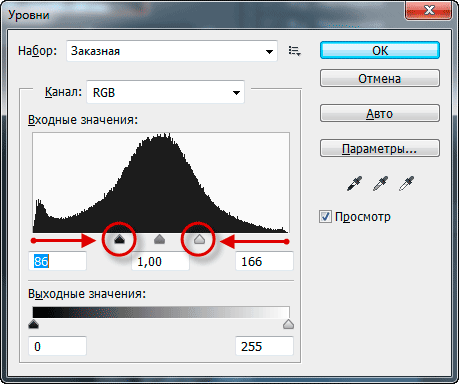Click the highlight input field showing 166
459x384 pixels.
pos(264,261)
